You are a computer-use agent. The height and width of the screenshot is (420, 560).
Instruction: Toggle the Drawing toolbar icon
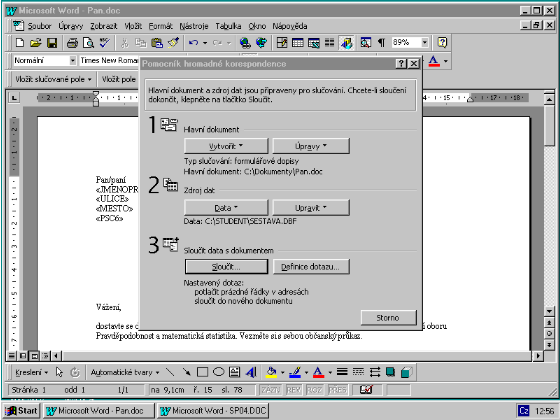[346, 43]
